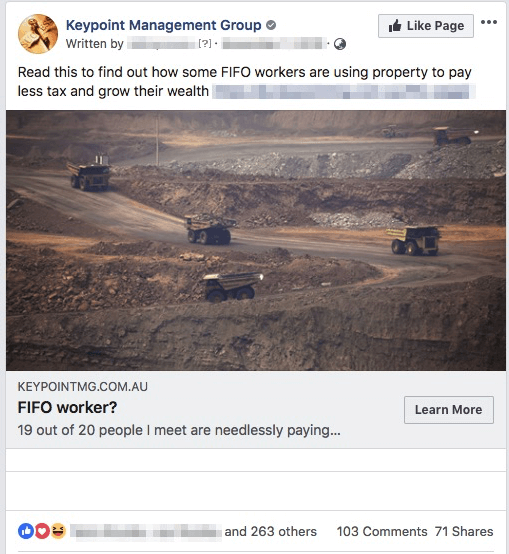Viewport: 509px width, 554px height.
Task: Click the Learn More button
Action: coord(449,410)
